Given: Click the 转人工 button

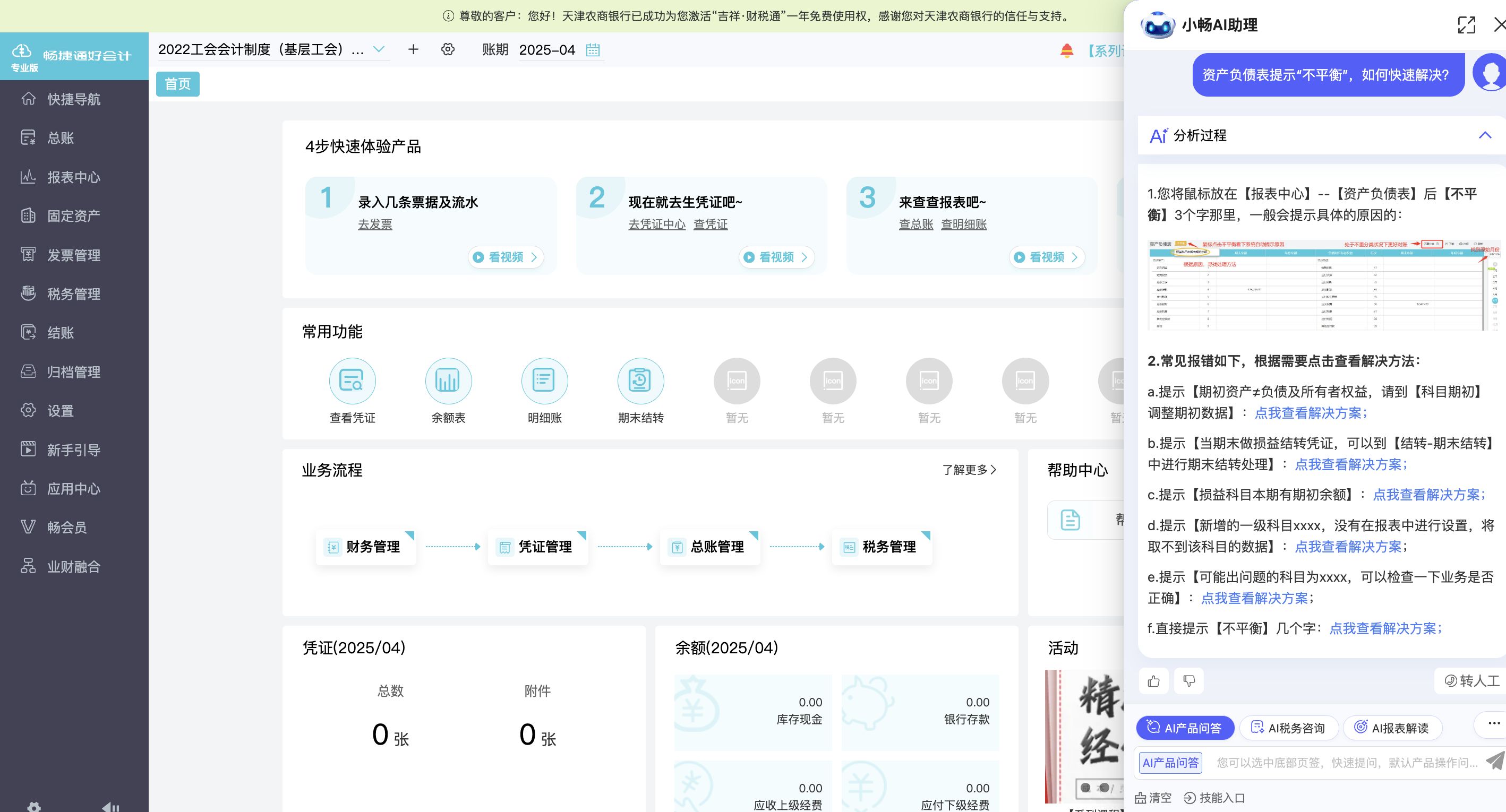Looking at the screenshot, I should [x=1471, y=681].
